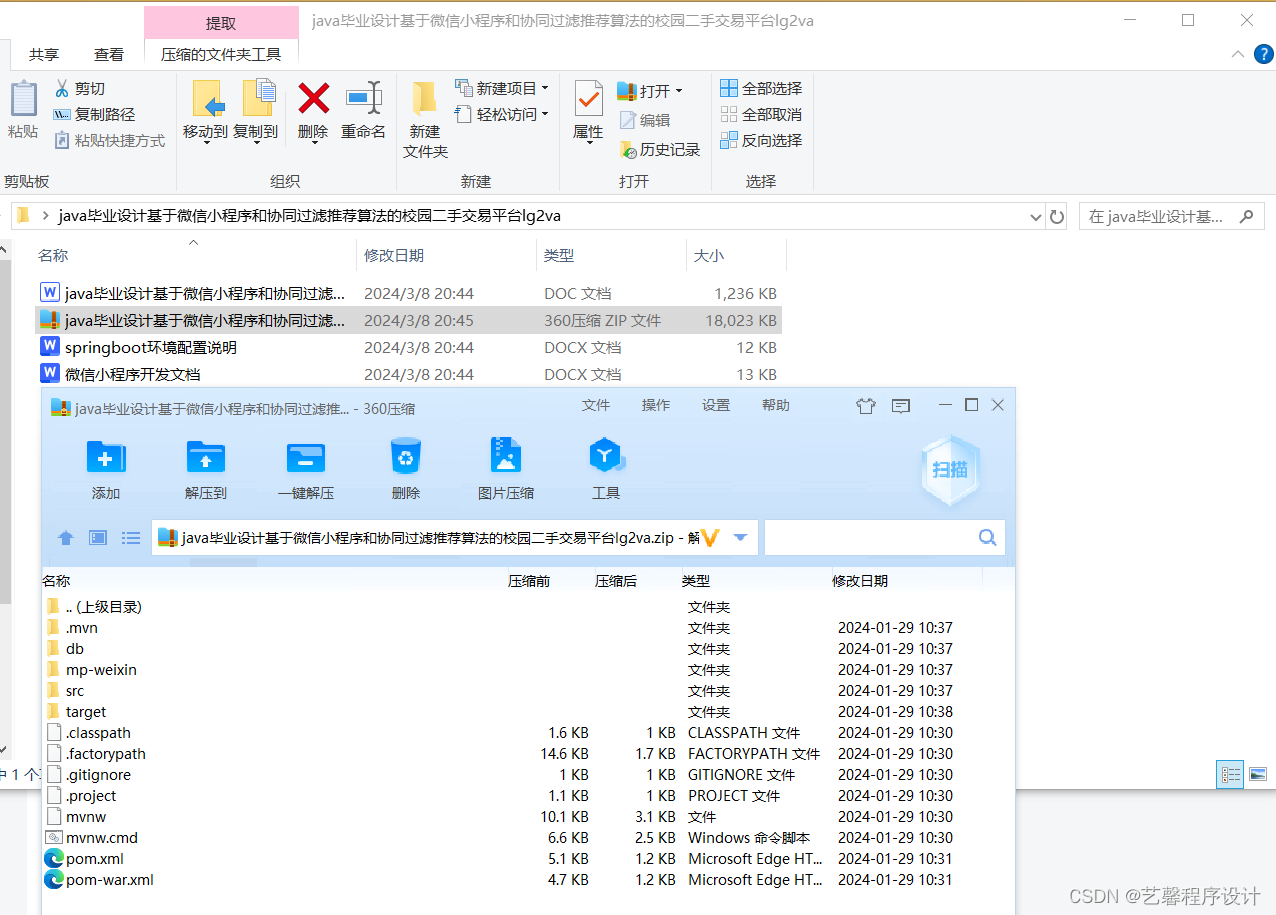Click Select none (全部取消)
This screenshot has width=1276, height=915.
(761, 115)
